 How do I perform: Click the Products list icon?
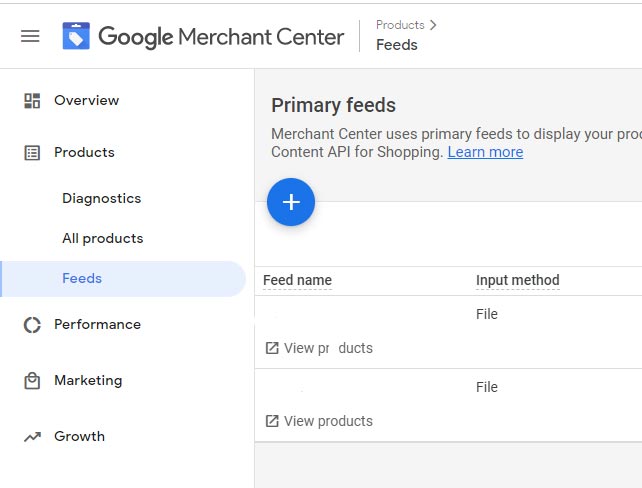coord(32,153)
